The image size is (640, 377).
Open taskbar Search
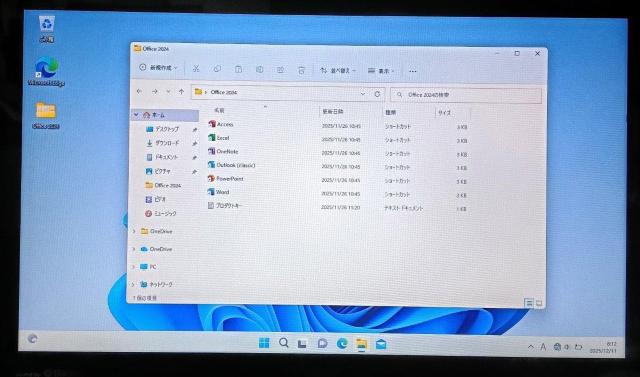tap(284, 343)
